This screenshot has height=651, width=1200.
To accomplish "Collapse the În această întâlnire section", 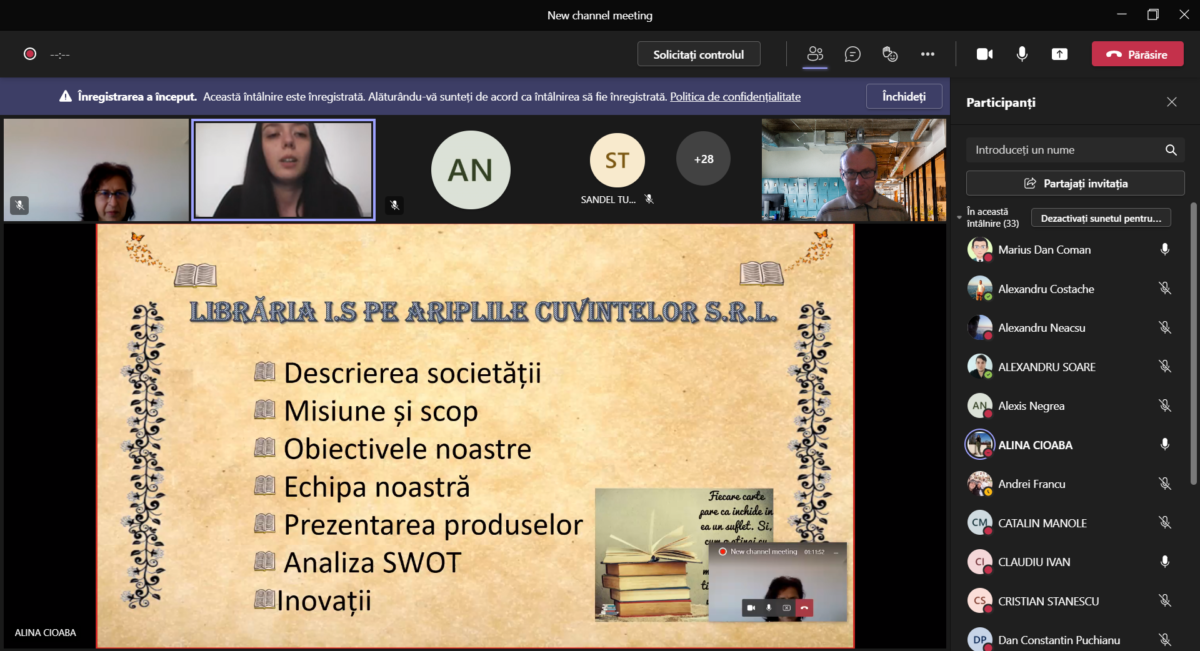I will [x=959, y=217].
